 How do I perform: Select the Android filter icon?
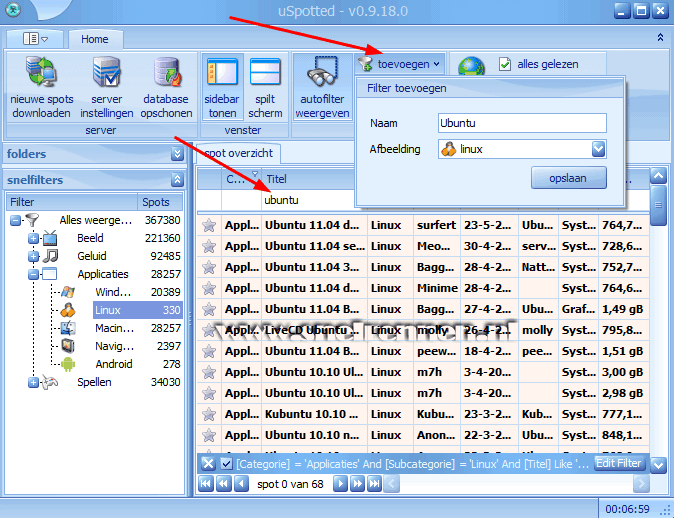(68, 364)
